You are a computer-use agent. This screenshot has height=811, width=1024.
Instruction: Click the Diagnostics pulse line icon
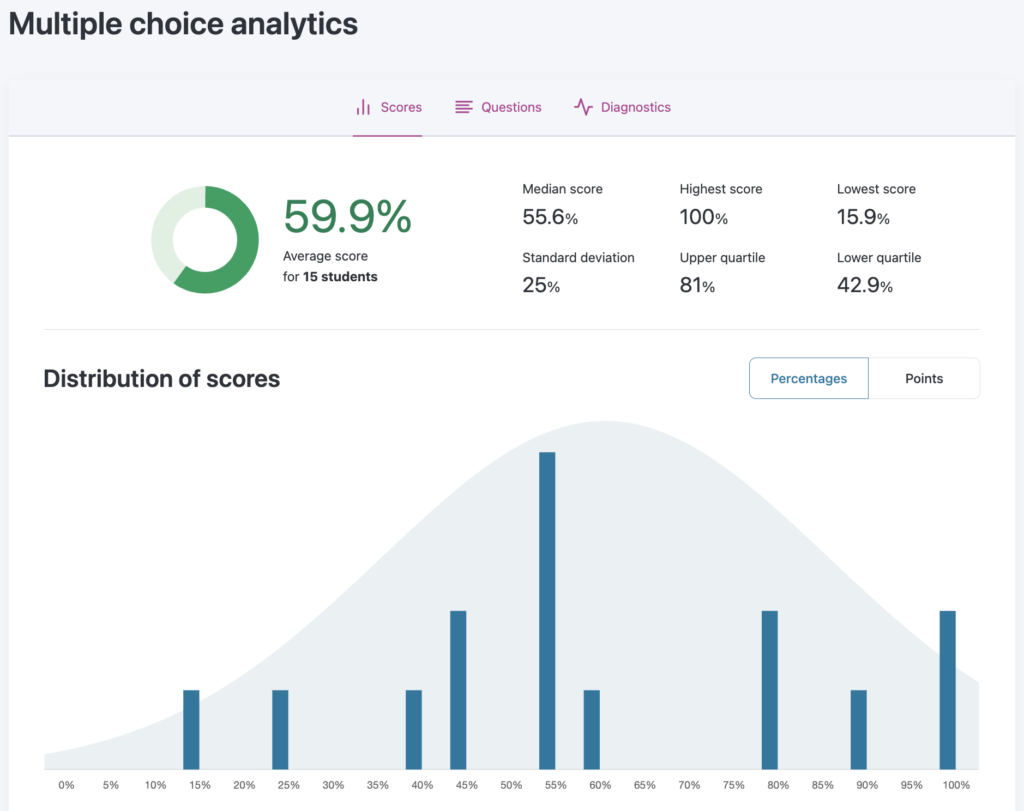pos(583,107)
